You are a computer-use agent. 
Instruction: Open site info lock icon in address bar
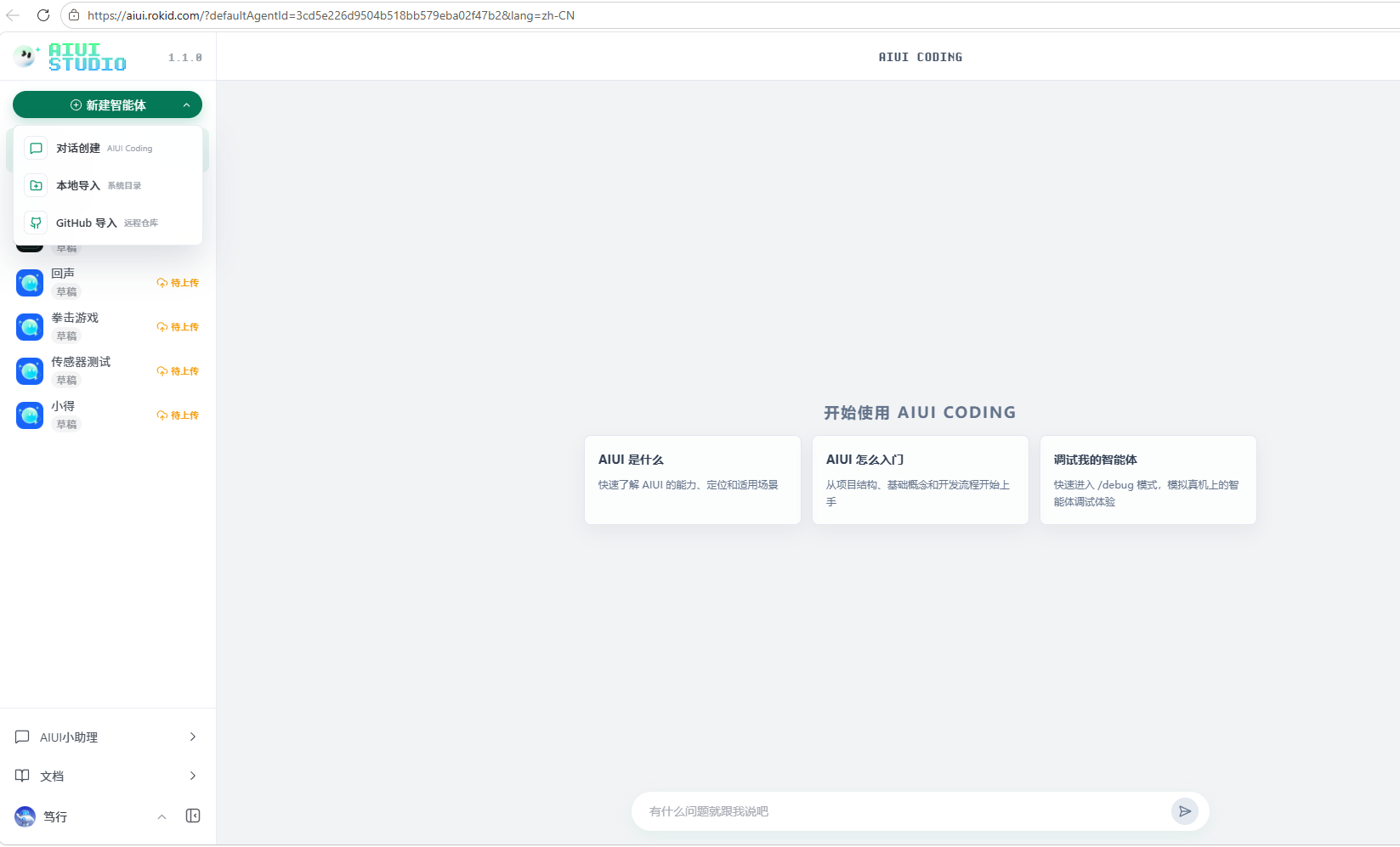74,15
